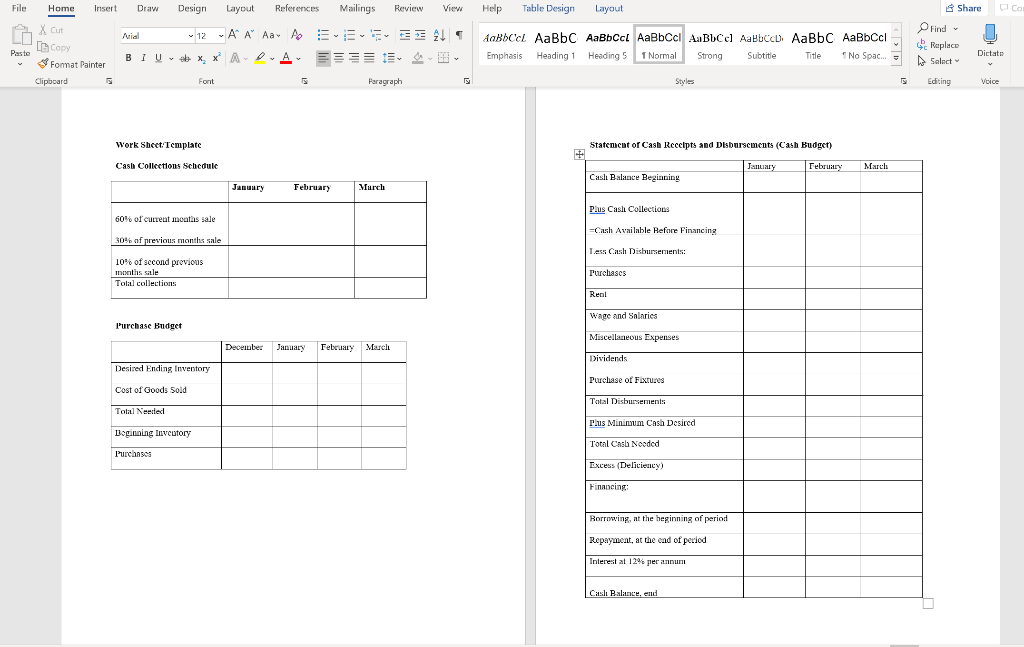Decrease paragraph indent
The image size is (1024, 647).
405,35
